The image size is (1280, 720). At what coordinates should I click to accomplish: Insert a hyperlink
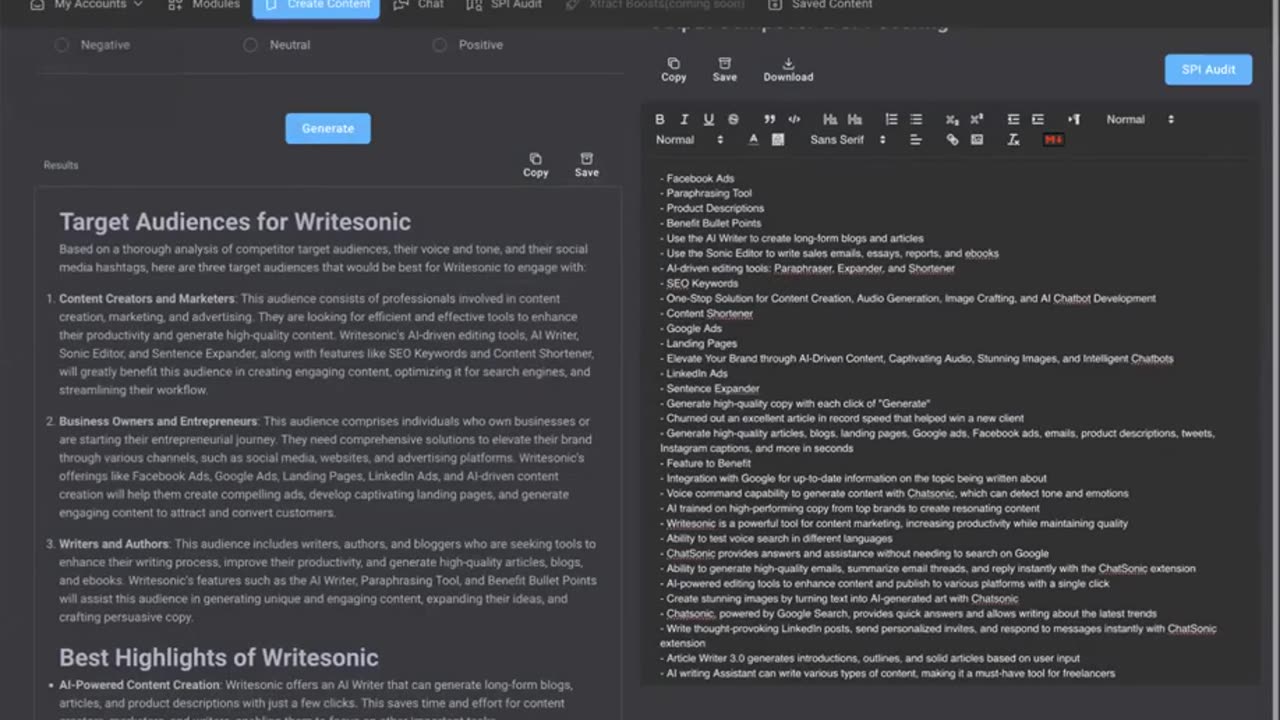coord(952,140)
